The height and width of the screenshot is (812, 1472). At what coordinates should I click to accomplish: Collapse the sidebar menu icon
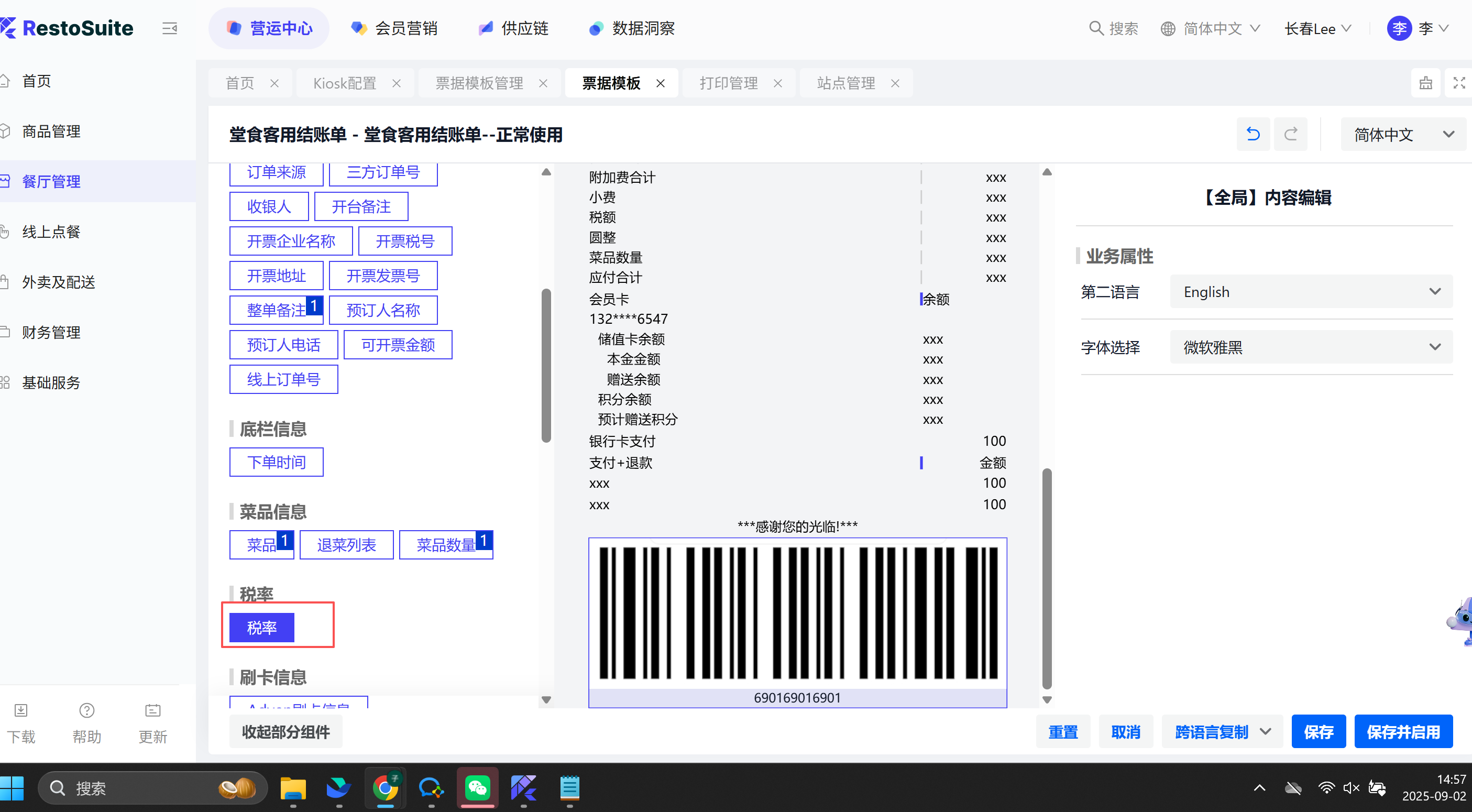tap(170, 28)
